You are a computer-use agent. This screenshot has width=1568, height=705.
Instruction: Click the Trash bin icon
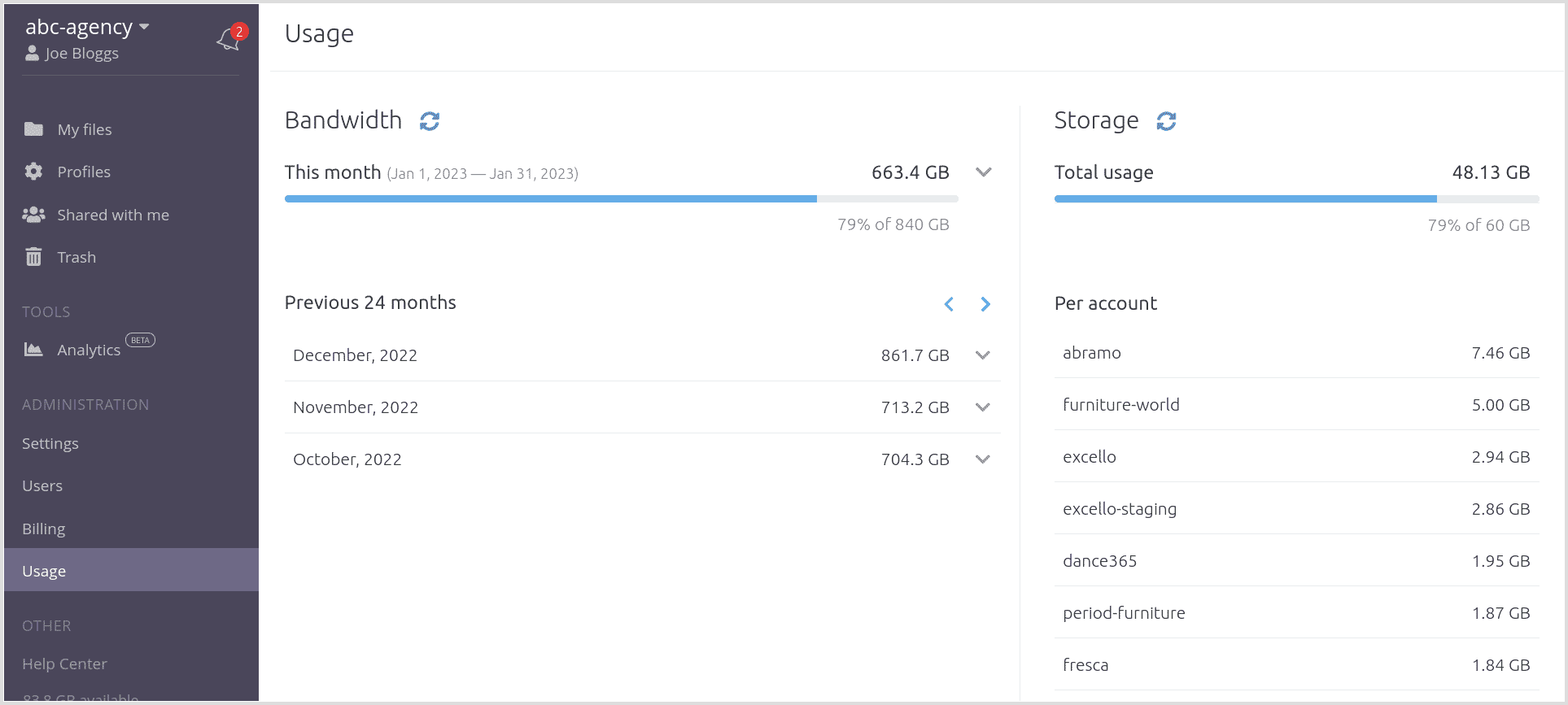33,257
